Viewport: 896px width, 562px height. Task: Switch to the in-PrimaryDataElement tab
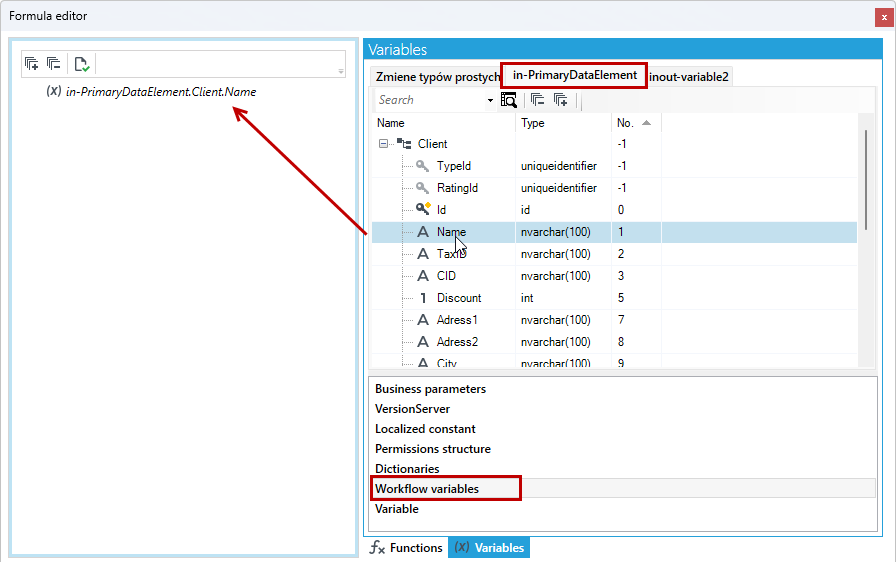click(x=574, y=75)
